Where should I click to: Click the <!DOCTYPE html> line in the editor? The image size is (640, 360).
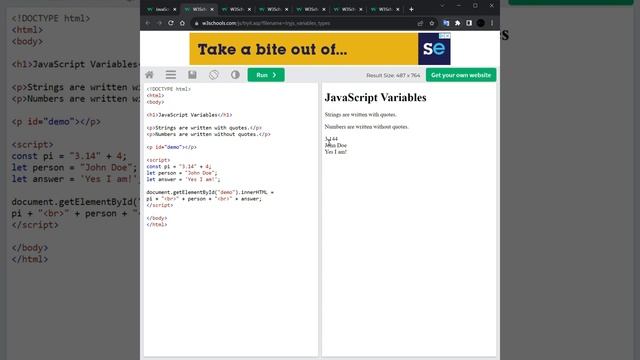tap(169, 89)
